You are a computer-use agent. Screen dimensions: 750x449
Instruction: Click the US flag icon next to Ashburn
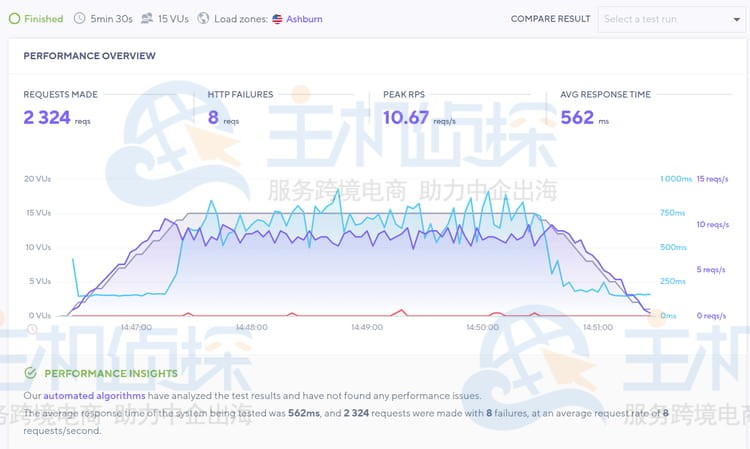278,19
